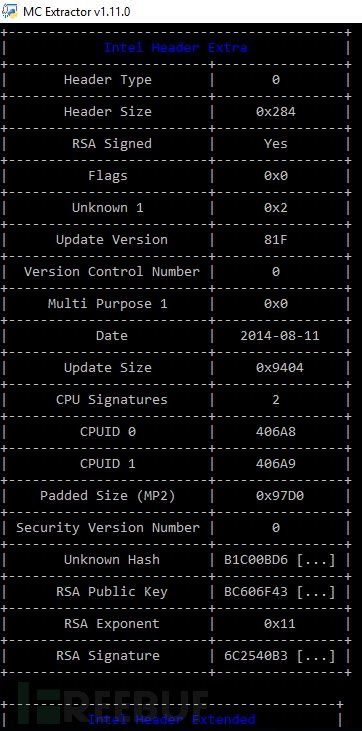
Task: Select the Intel Header Extra heading
Action: tap(175, 48)
